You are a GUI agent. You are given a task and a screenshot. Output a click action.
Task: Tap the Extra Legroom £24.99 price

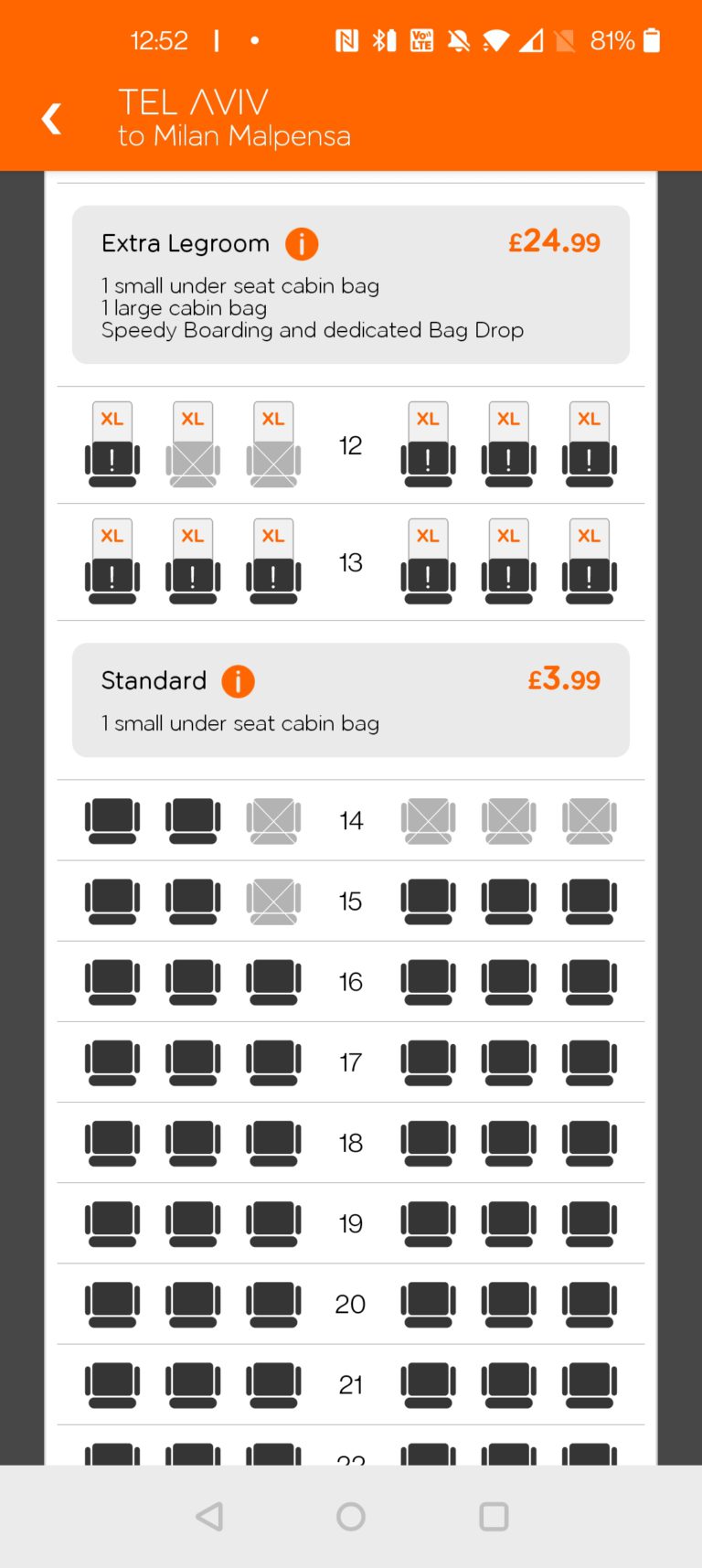click(x=555, y=241)
